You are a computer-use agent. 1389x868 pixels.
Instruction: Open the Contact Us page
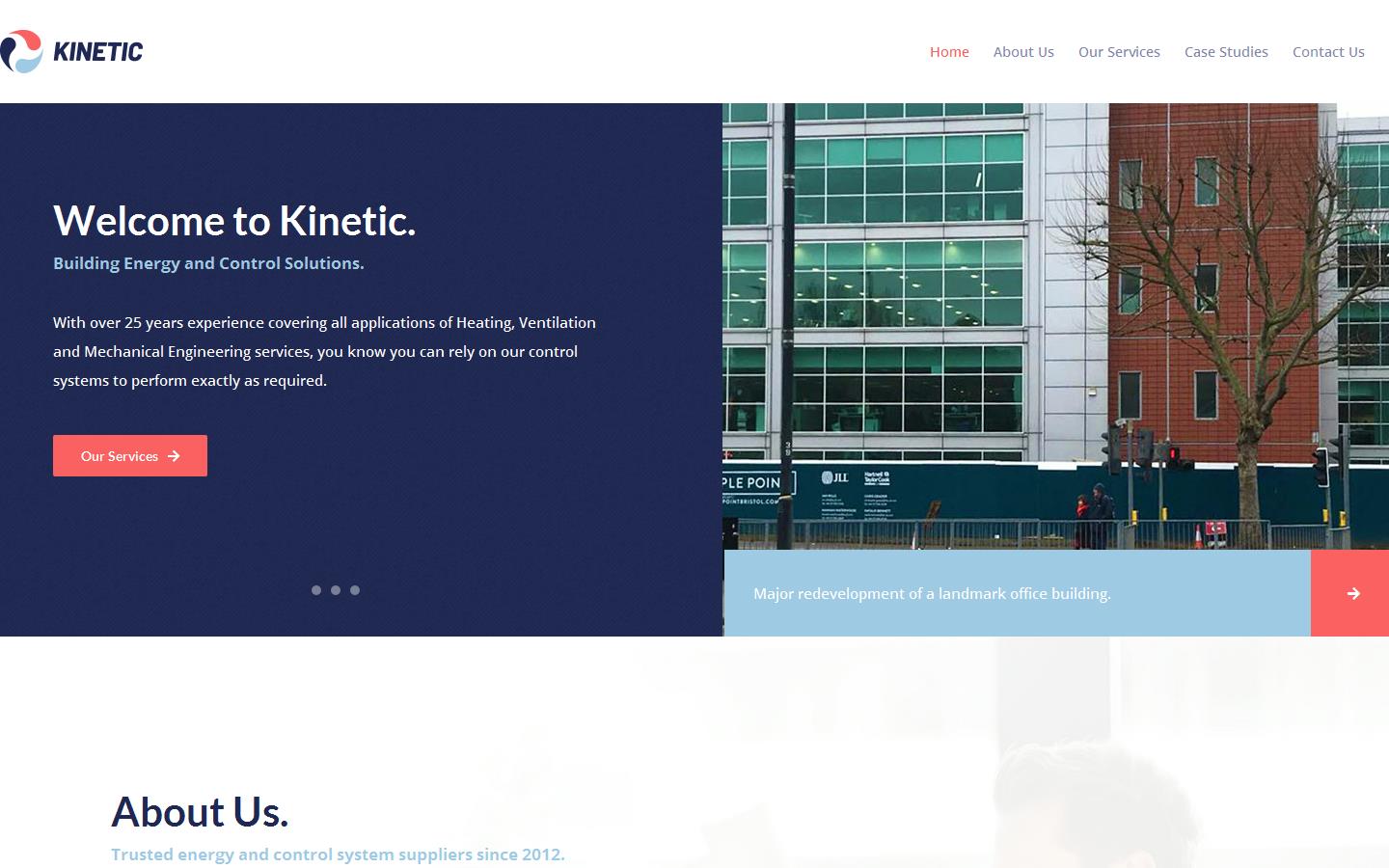pos(1328,52)
